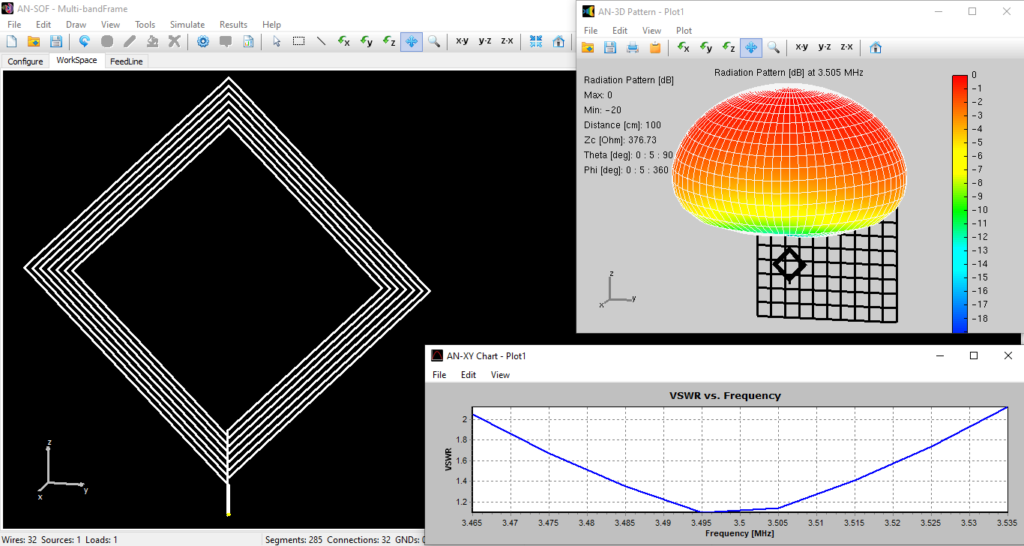The width and height of the screenshot is (1024, 546).
Task: Open Edit menu in AN-XY Chart window
Action: click(x=468, y=375)
